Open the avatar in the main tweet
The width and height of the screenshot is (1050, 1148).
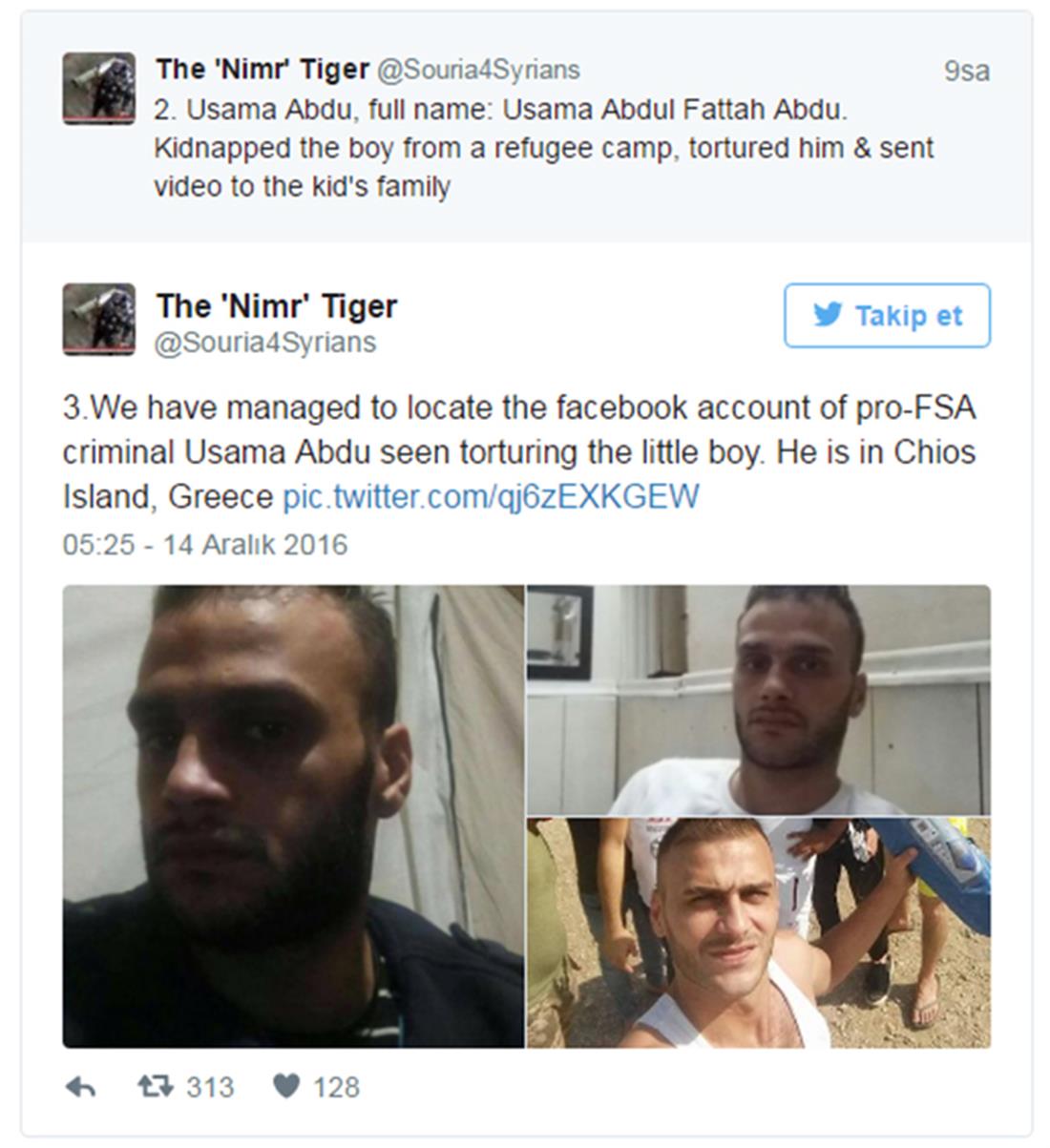click(x=99, y=320)
